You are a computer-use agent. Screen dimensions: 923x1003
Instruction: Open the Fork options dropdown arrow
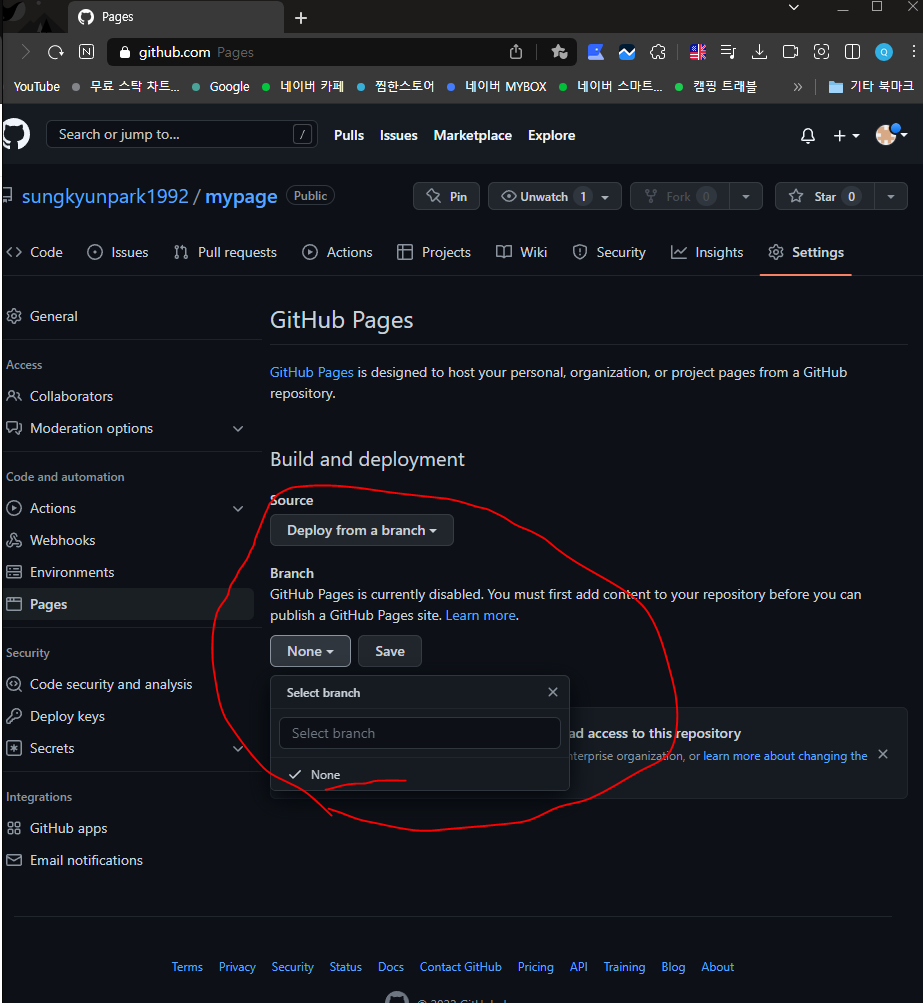point(746,196)
